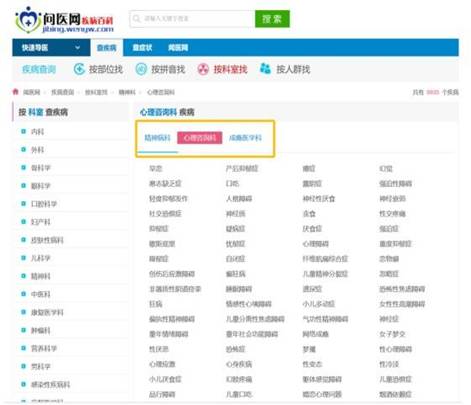
Task: Open the 儿童精神分裂症 disease entry
Action: point(325,274)
